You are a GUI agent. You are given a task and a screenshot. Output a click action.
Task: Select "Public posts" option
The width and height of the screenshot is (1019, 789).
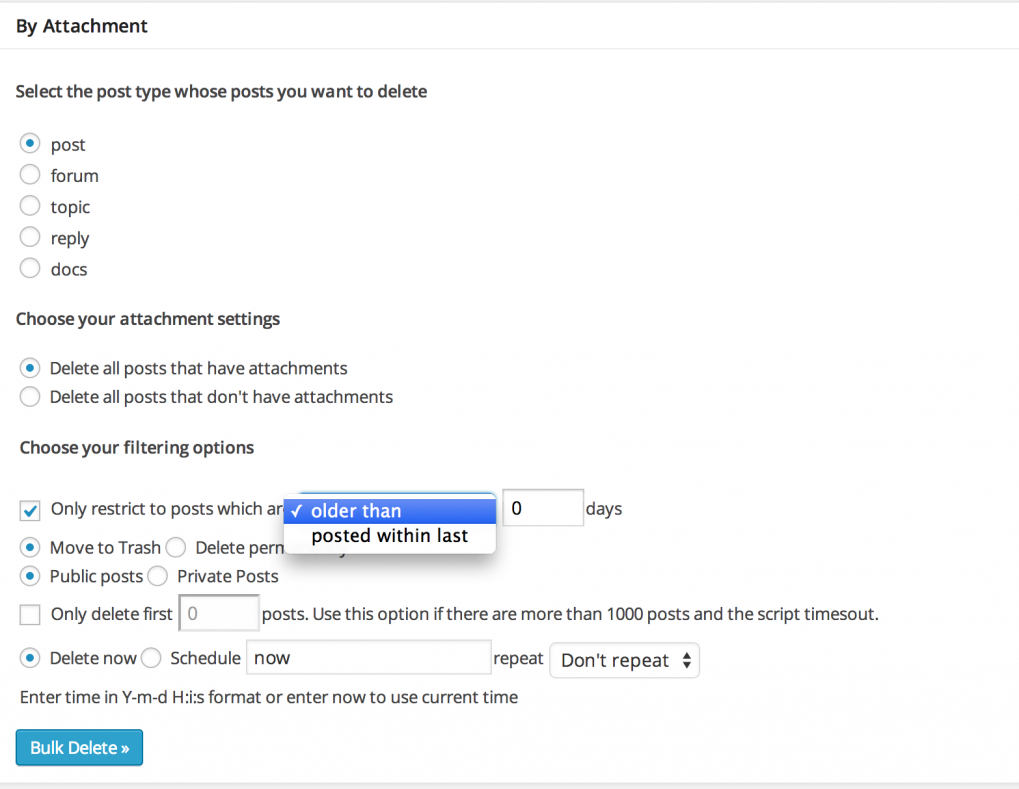[29, 576]
